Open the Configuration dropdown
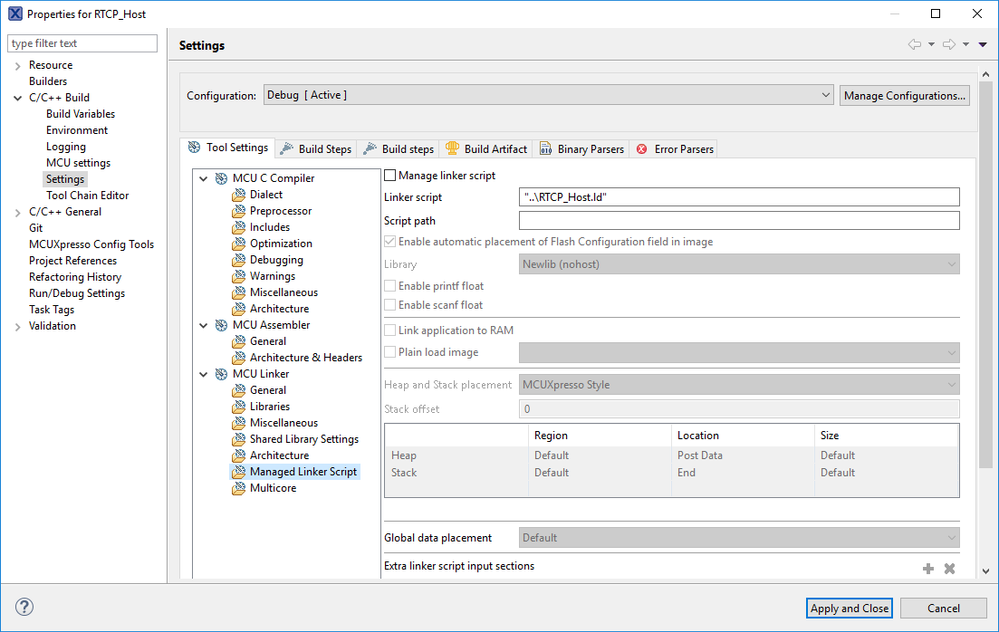Screen dimensions: 999x632 click(548, 95)
